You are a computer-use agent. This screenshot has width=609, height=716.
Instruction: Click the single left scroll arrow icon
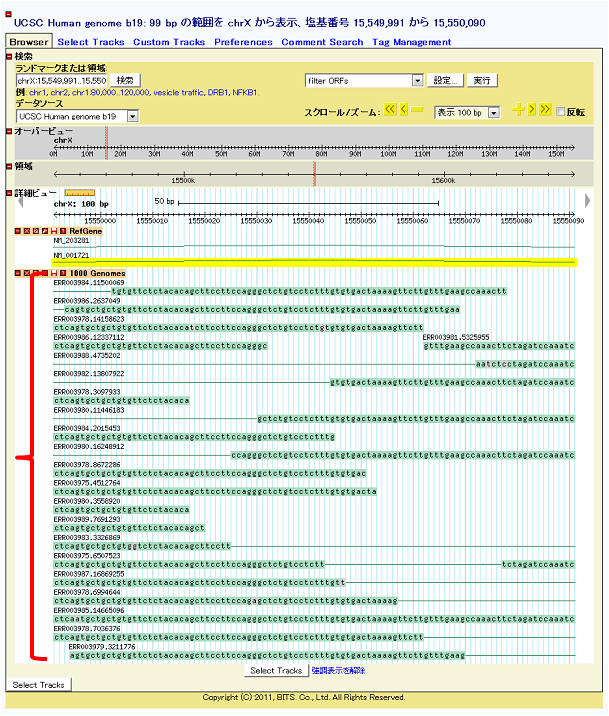(404, 110)
